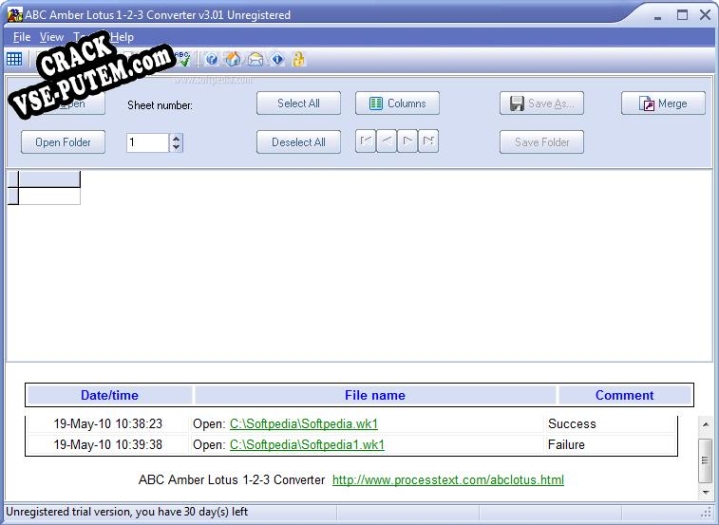Click the Save As... button

click(542, 103)
